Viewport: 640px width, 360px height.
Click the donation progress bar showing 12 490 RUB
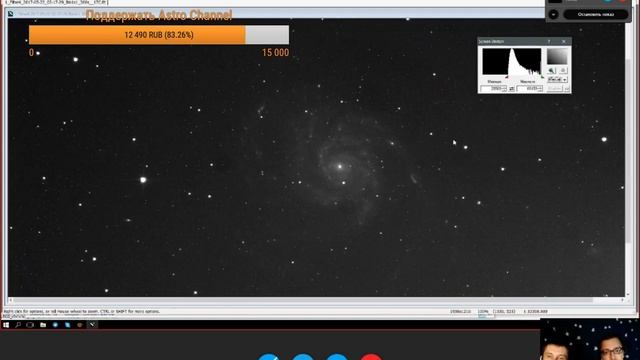[x=159, y=35]
